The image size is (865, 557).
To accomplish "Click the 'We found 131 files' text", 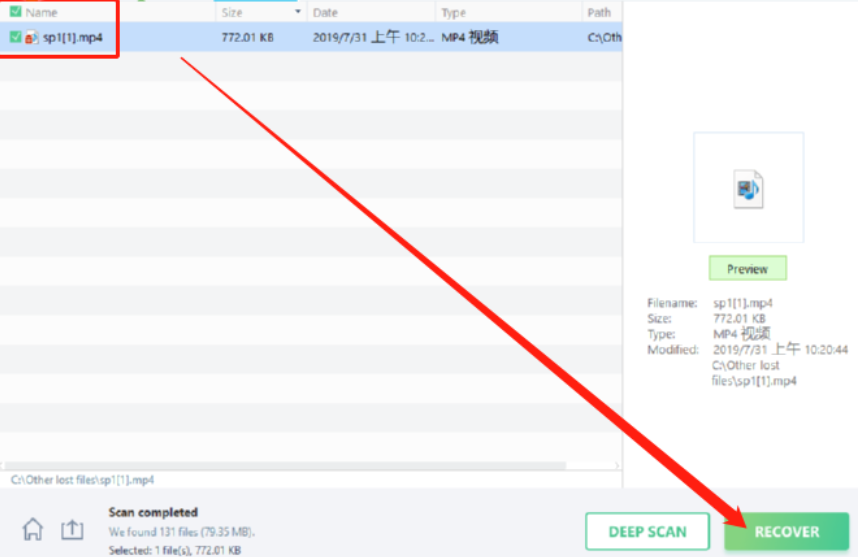I will (181, 532).
